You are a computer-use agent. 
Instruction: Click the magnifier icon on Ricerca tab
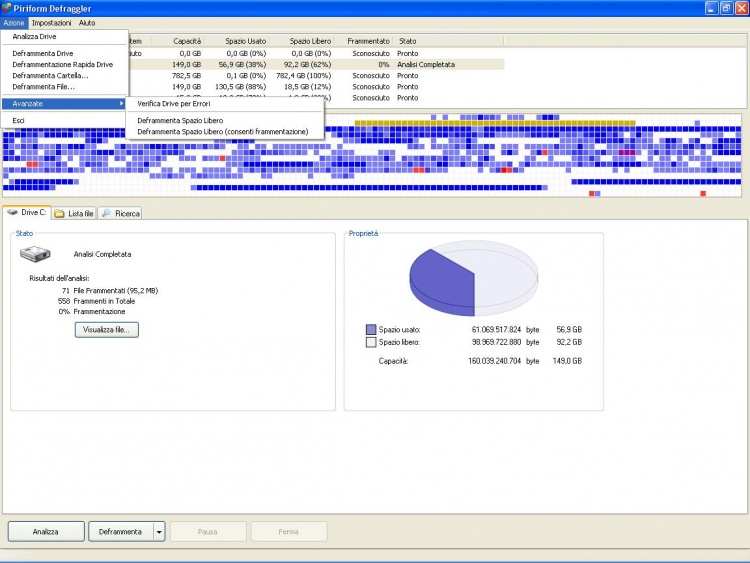point(106,213)
